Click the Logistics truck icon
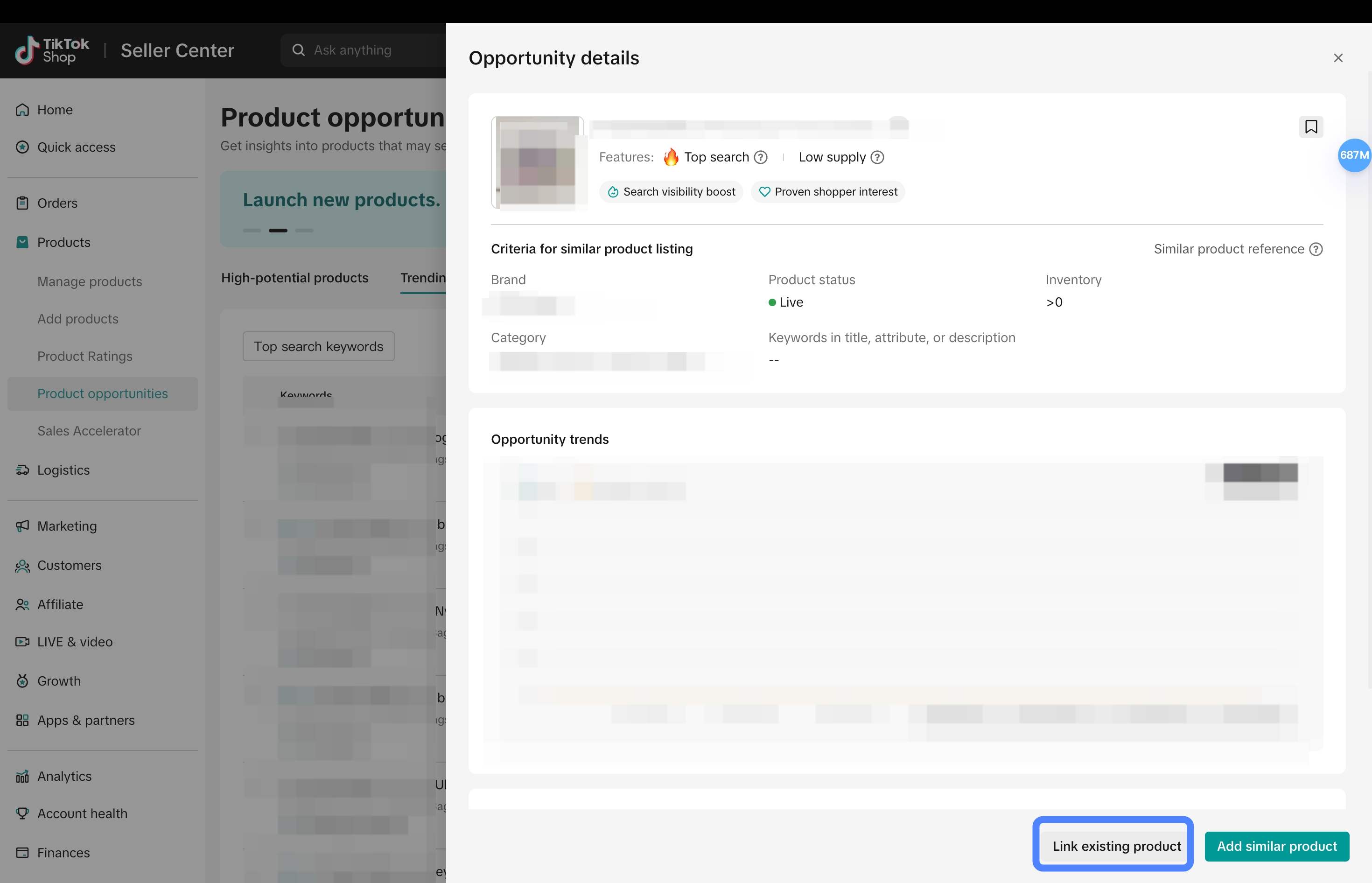Image resolution: width=1372 pixels, height=883 pixels. (x=22, y=470)
